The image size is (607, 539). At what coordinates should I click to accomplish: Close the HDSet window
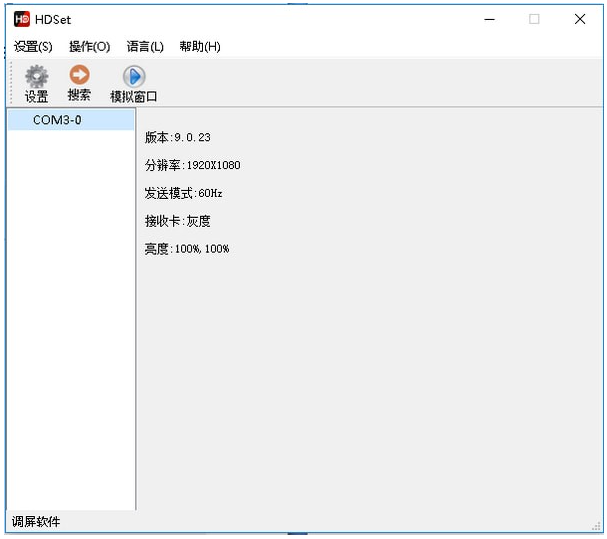click(x=580, y=19)
